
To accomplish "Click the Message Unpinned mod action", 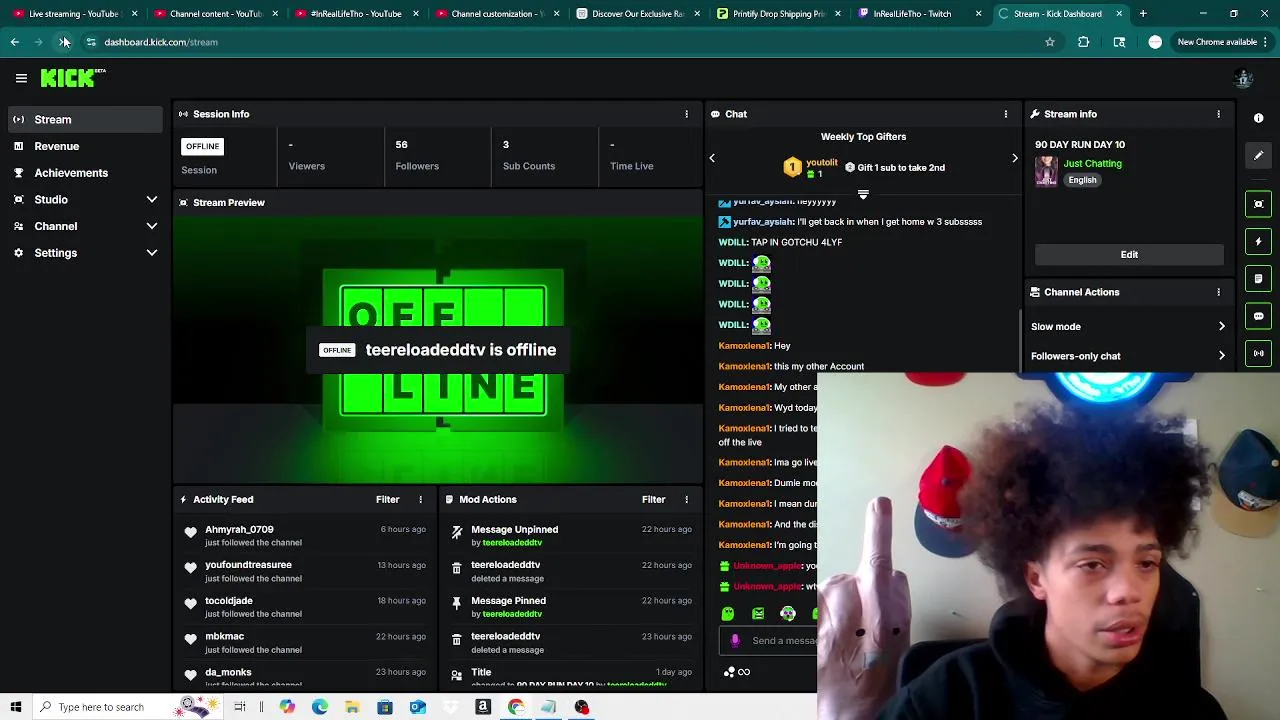I will (x=514, y=529).
